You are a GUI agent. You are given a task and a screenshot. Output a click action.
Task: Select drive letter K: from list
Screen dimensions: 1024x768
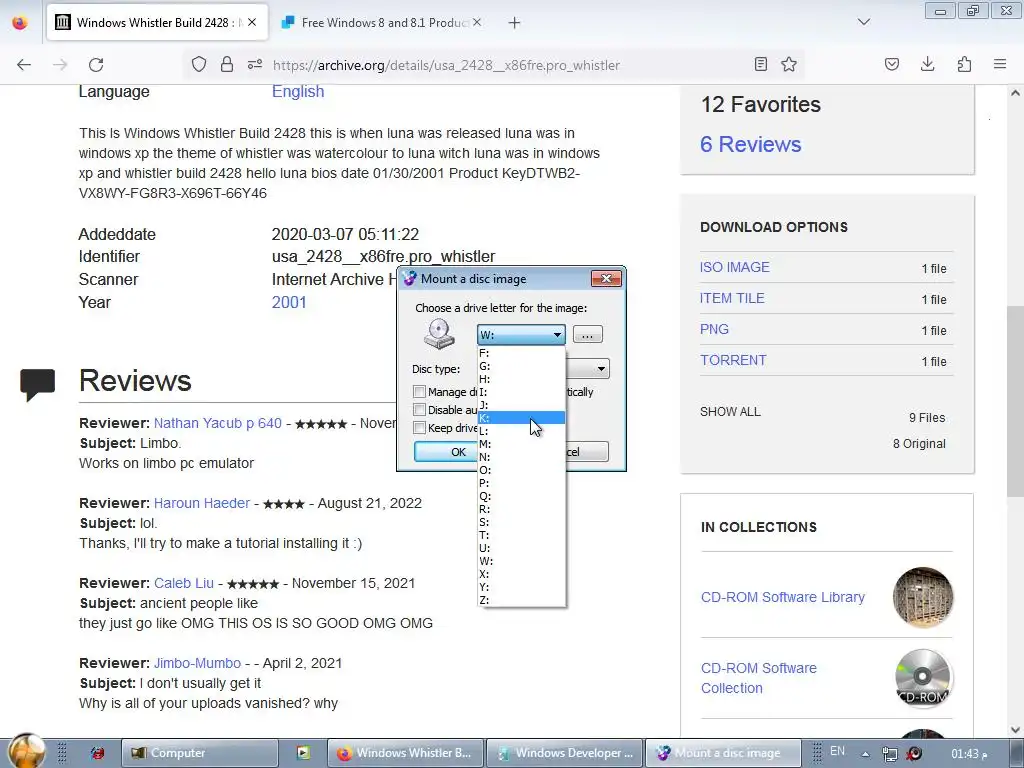[x=521, y=418]
